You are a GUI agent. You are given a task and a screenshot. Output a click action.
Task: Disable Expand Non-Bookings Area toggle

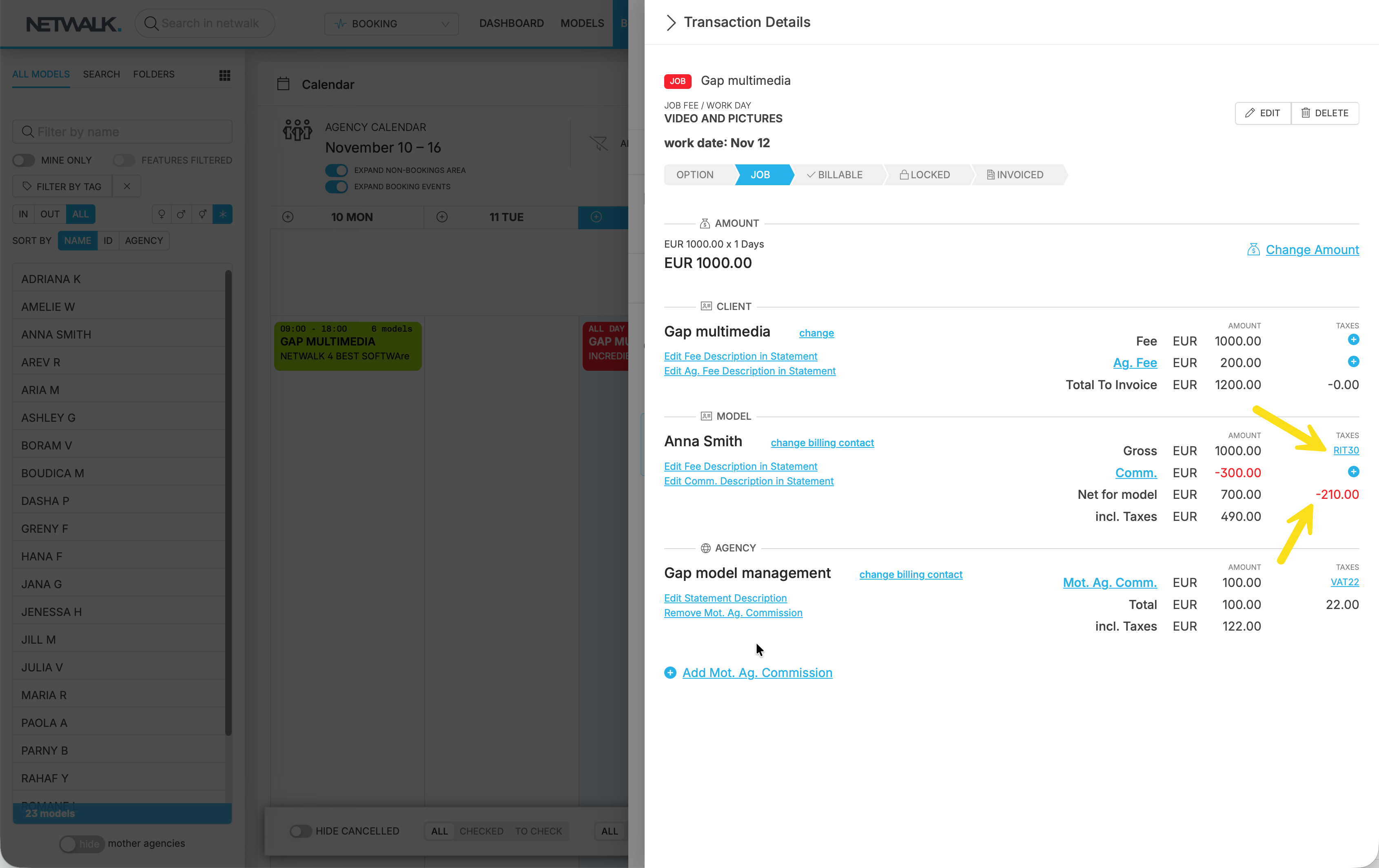(336, 170)
